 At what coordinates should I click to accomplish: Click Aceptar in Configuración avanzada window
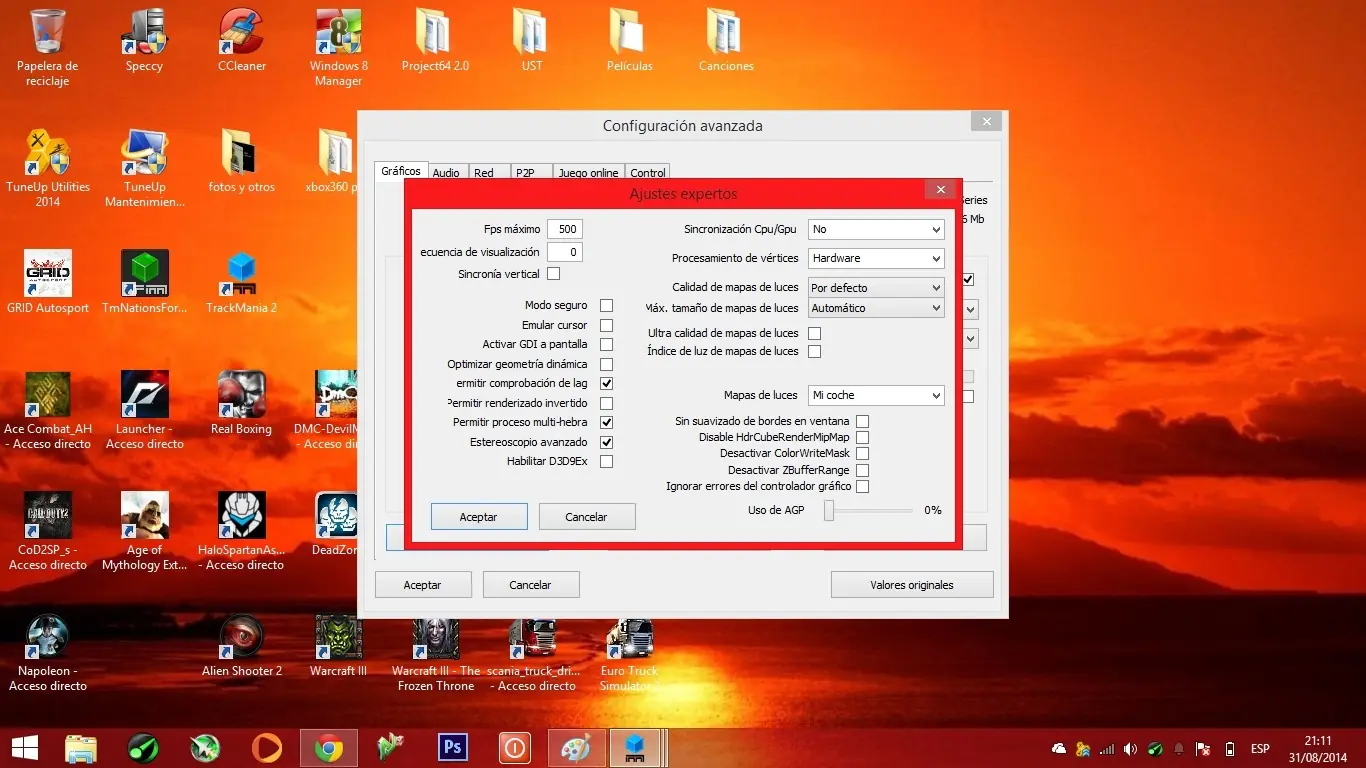pos(423,585)
